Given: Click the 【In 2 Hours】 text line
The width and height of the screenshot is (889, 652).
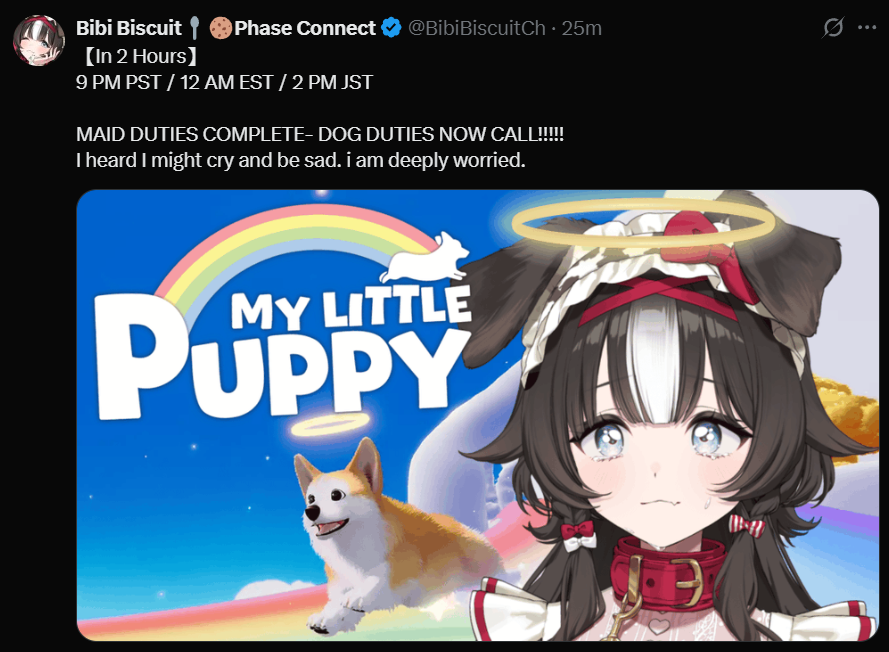Looking at the screenshot, I should [x=137, y=56].
